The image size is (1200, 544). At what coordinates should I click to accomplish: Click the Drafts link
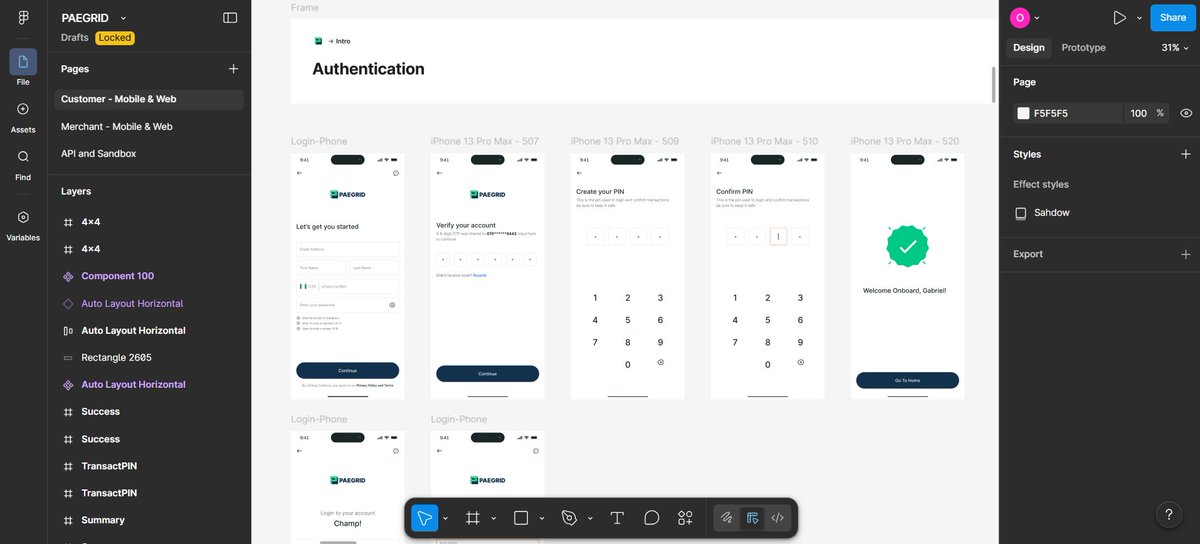point(75,38)
